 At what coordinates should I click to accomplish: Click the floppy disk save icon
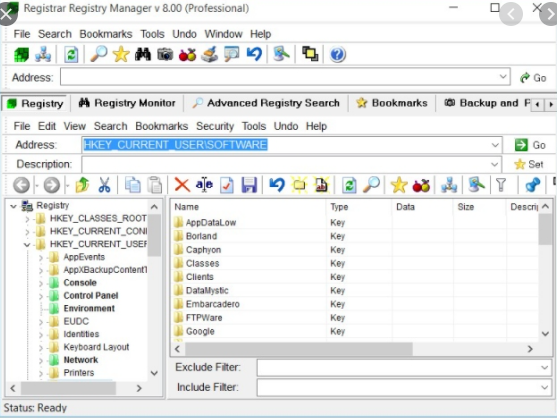[249, 185]
